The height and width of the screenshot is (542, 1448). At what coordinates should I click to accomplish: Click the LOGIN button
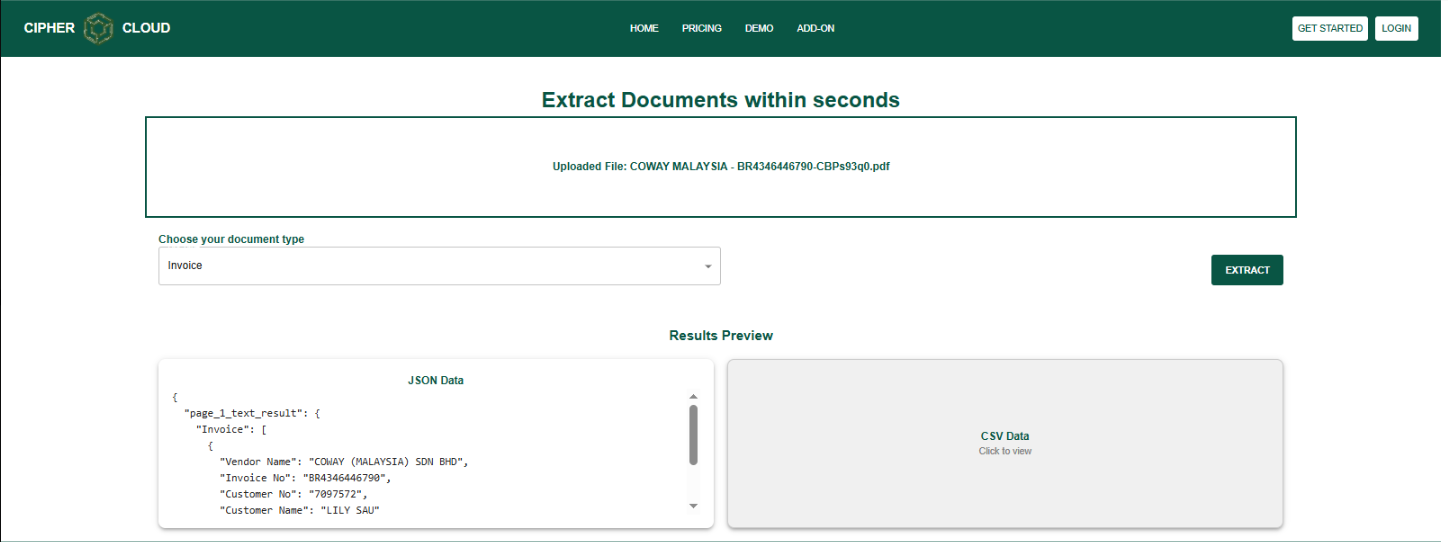pyautogui.click(x=1396, y=28)
